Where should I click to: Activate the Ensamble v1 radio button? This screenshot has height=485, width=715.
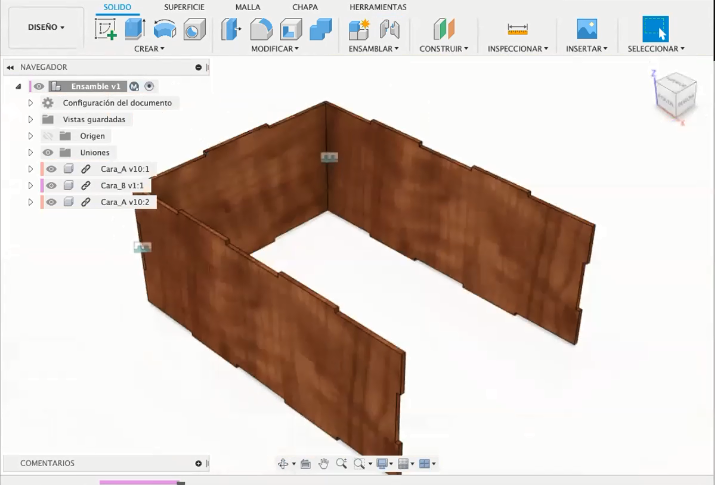pos(149,86)
